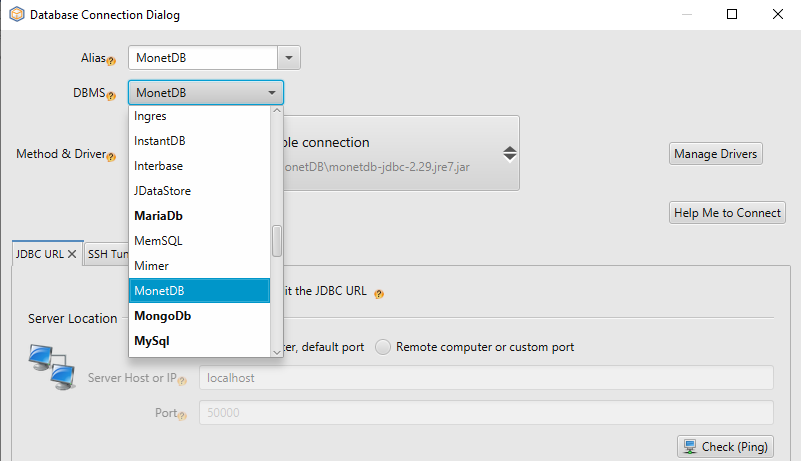Select highlighted MonetDB in the DBMS list
Viewport: 801px width, 461px height.
click(x=199, y=291)
